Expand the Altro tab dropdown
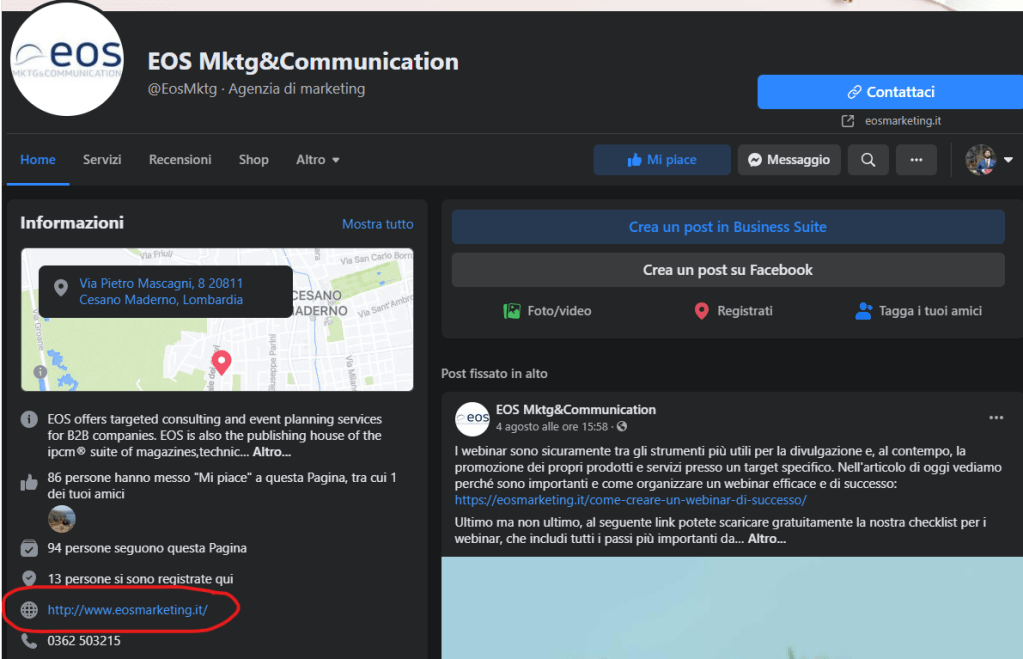The height and width of the screenshot is (659, 1023). point(318,160)
